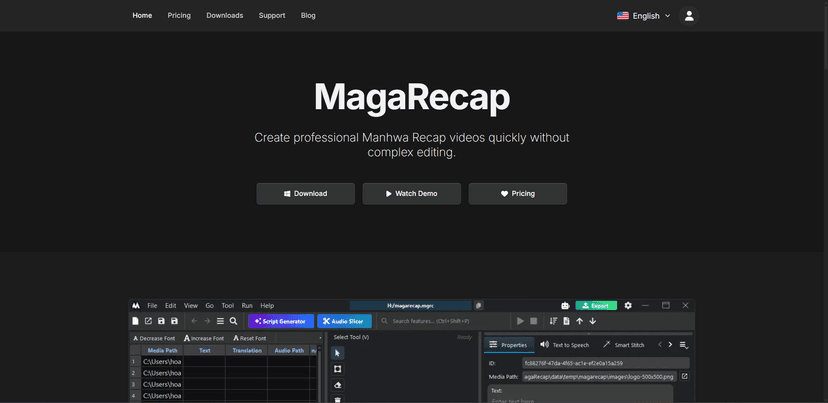Viewport: 828px width, 403px height.
Task: Click the document page icon beside sort
Action: click(566, 321)
